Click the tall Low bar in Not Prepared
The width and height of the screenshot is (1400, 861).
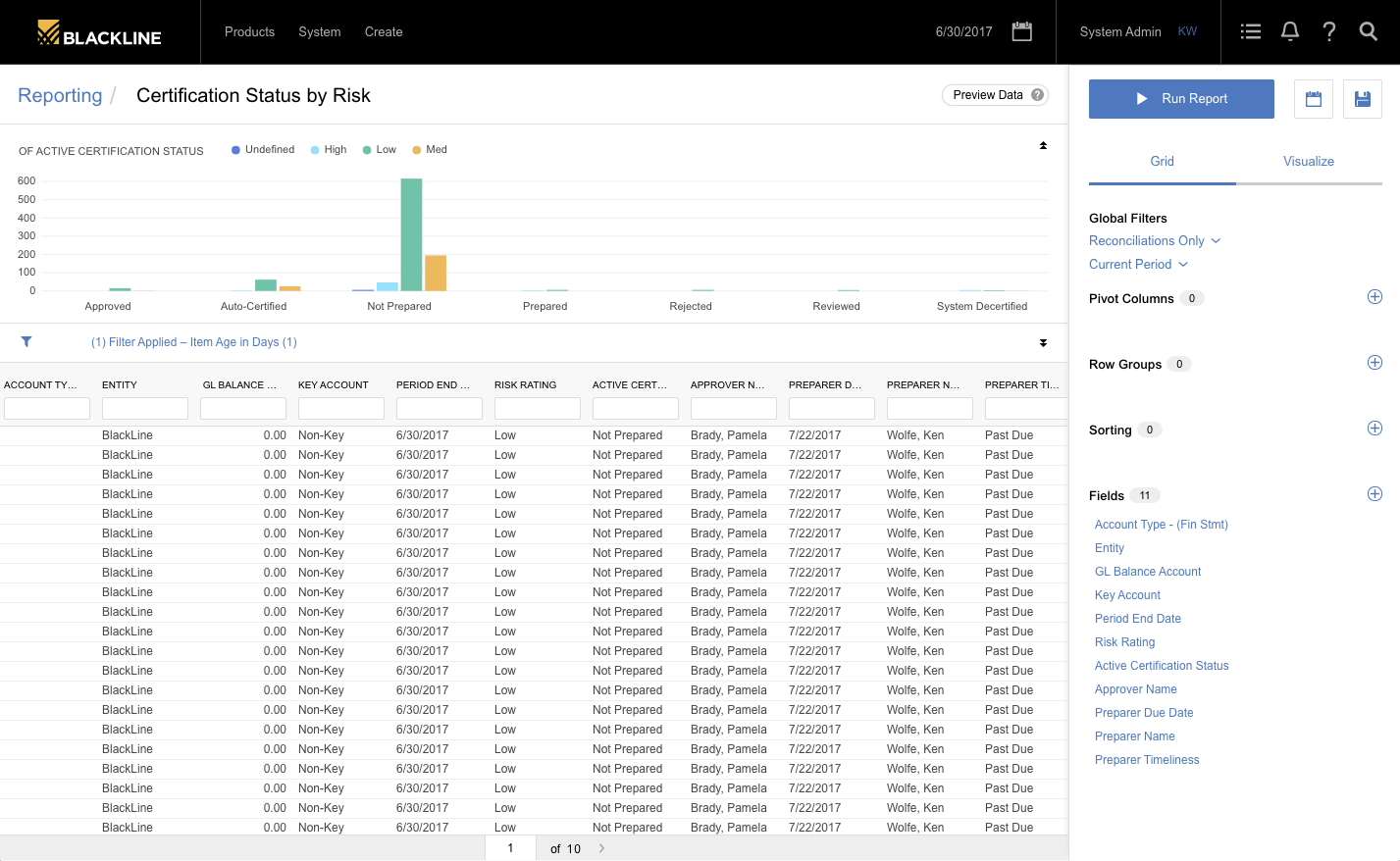click(x=412, y=235)
